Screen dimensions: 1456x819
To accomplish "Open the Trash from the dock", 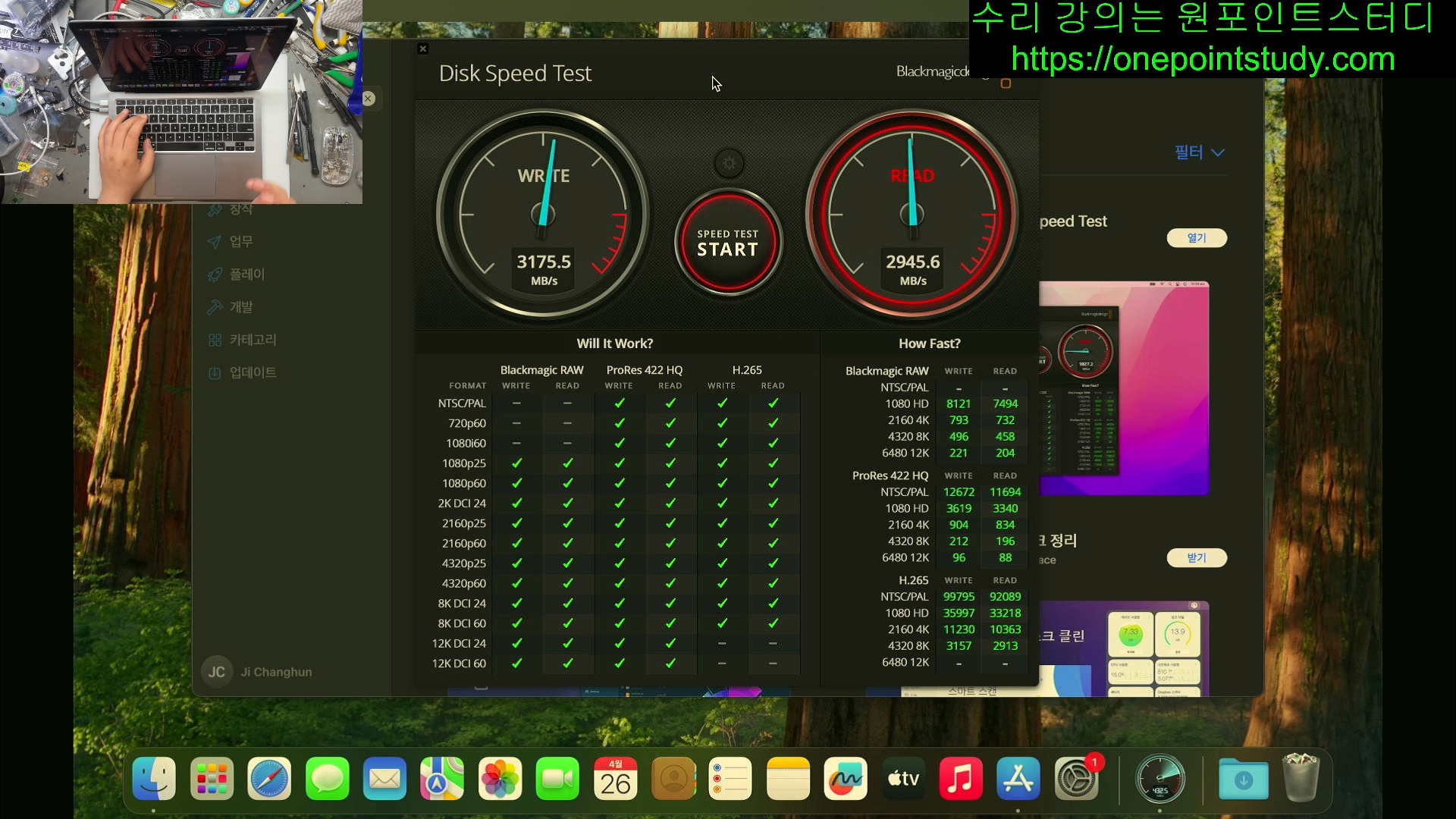I will coord(1301,777).
